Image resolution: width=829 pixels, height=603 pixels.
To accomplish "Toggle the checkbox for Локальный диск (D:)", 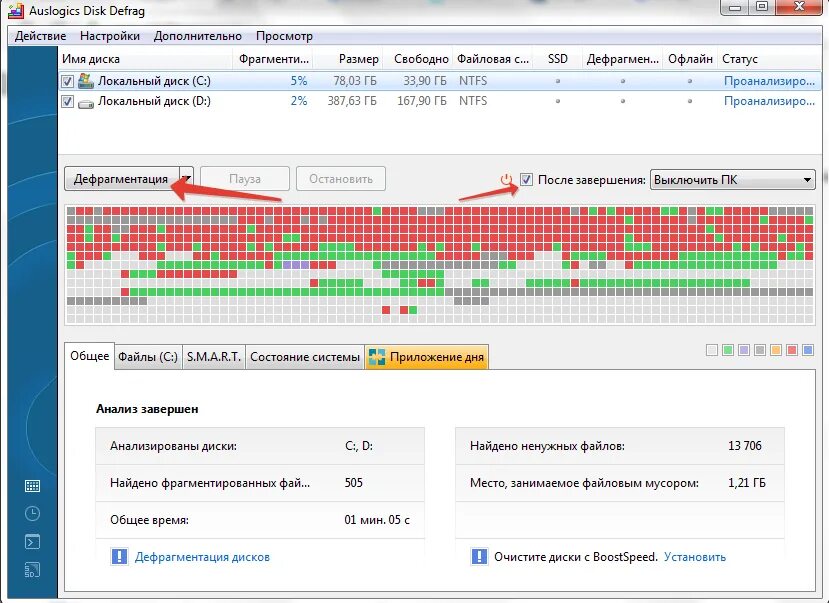I will [x=67, y=101].
